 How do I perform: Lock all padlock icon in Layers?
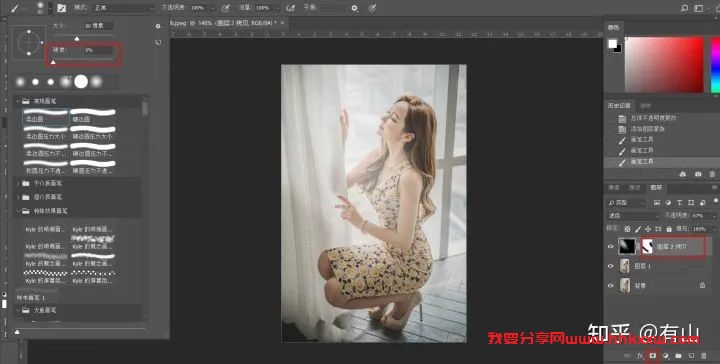click(669, 229)
